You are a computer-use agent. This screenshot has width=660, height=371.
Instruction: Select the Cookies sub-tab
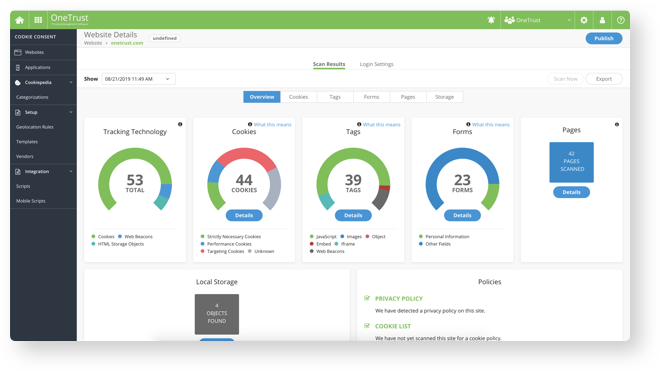click(298, 97)
